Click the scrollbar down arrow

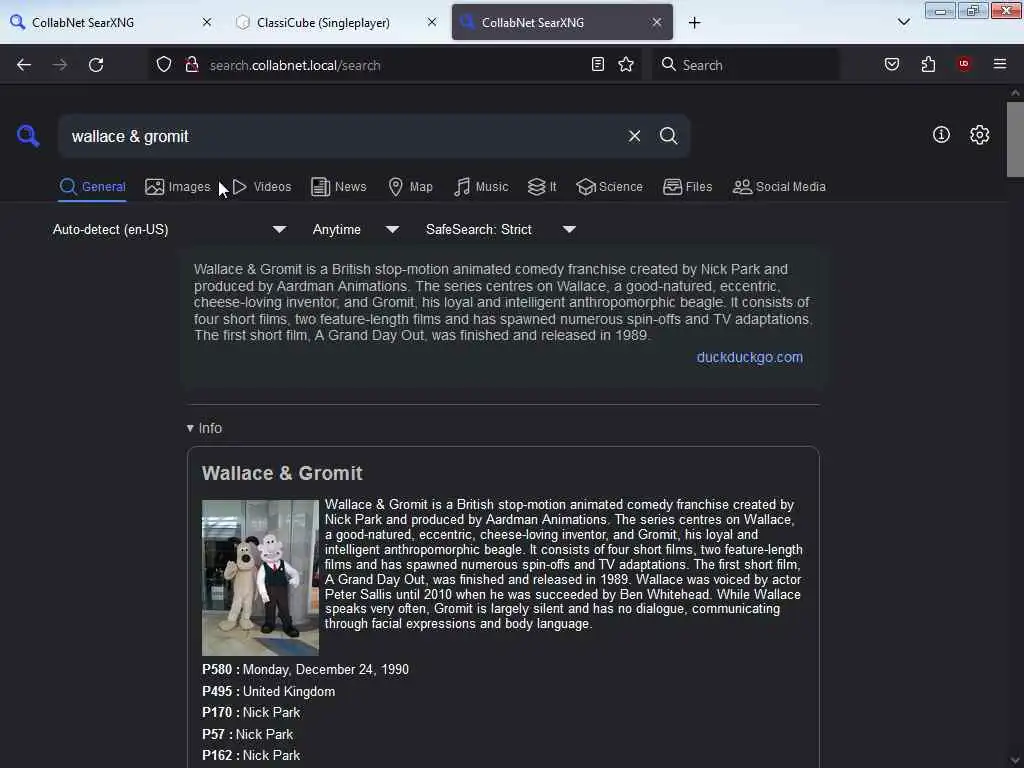1014,761
